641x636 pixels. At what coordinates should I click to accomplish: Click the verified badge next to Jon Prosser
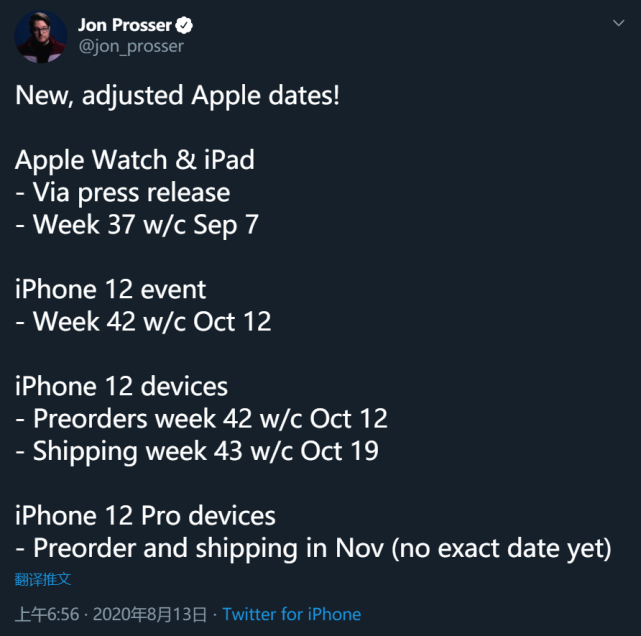pyautogui.click(x=185, y=26)
